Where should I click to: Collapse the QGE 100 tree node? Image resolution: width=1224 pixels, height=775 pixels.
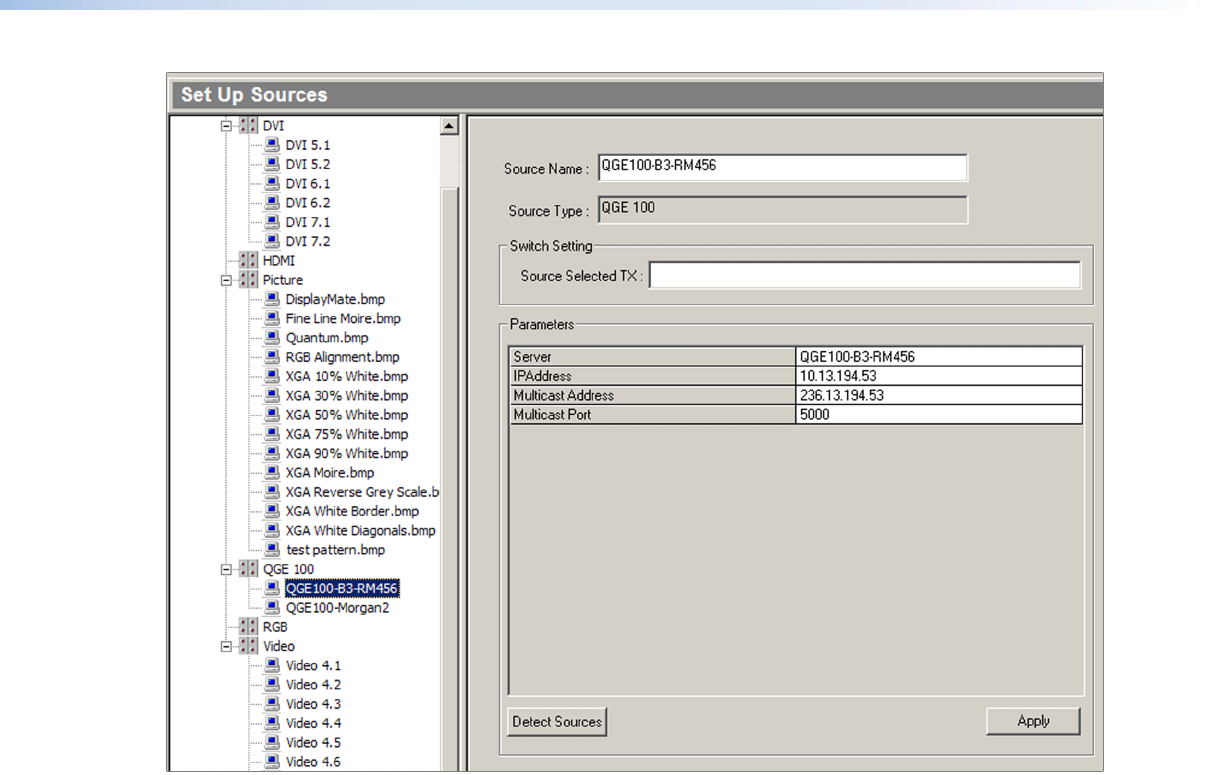(227, 569)
